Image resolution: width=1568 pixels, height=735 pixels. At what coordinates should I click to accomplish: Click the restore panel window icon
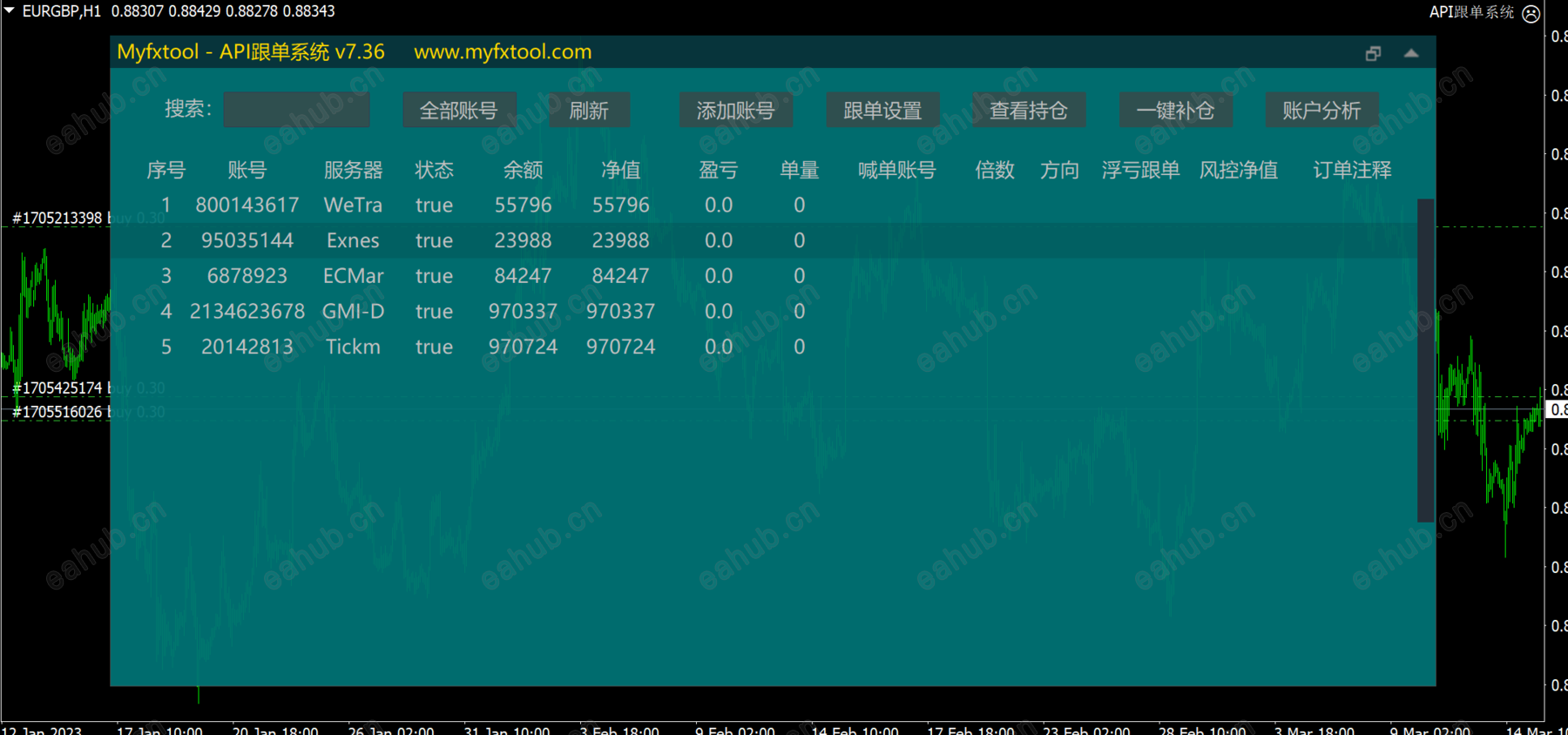click(x=1373, y=53)
